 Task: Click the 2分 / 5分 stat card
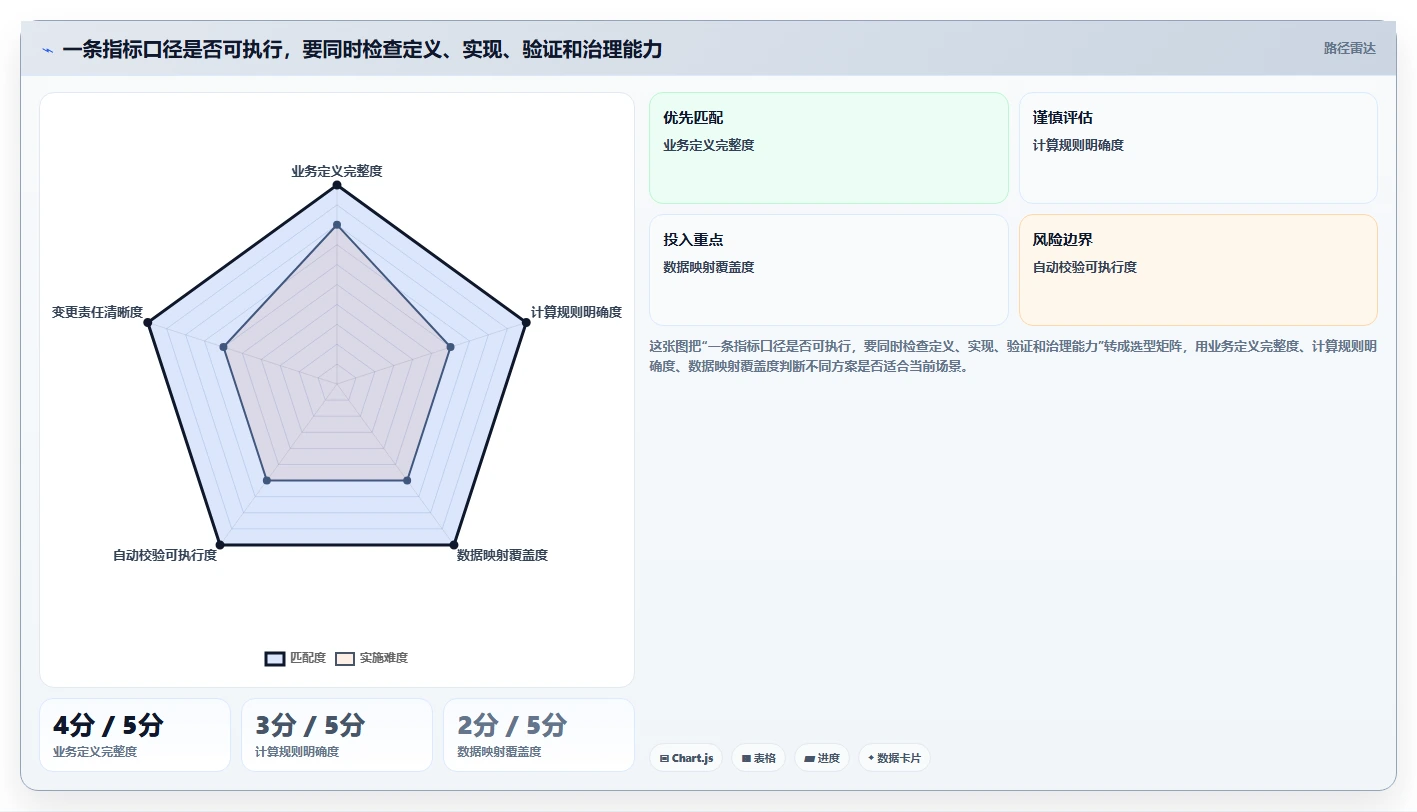[539, 735]
